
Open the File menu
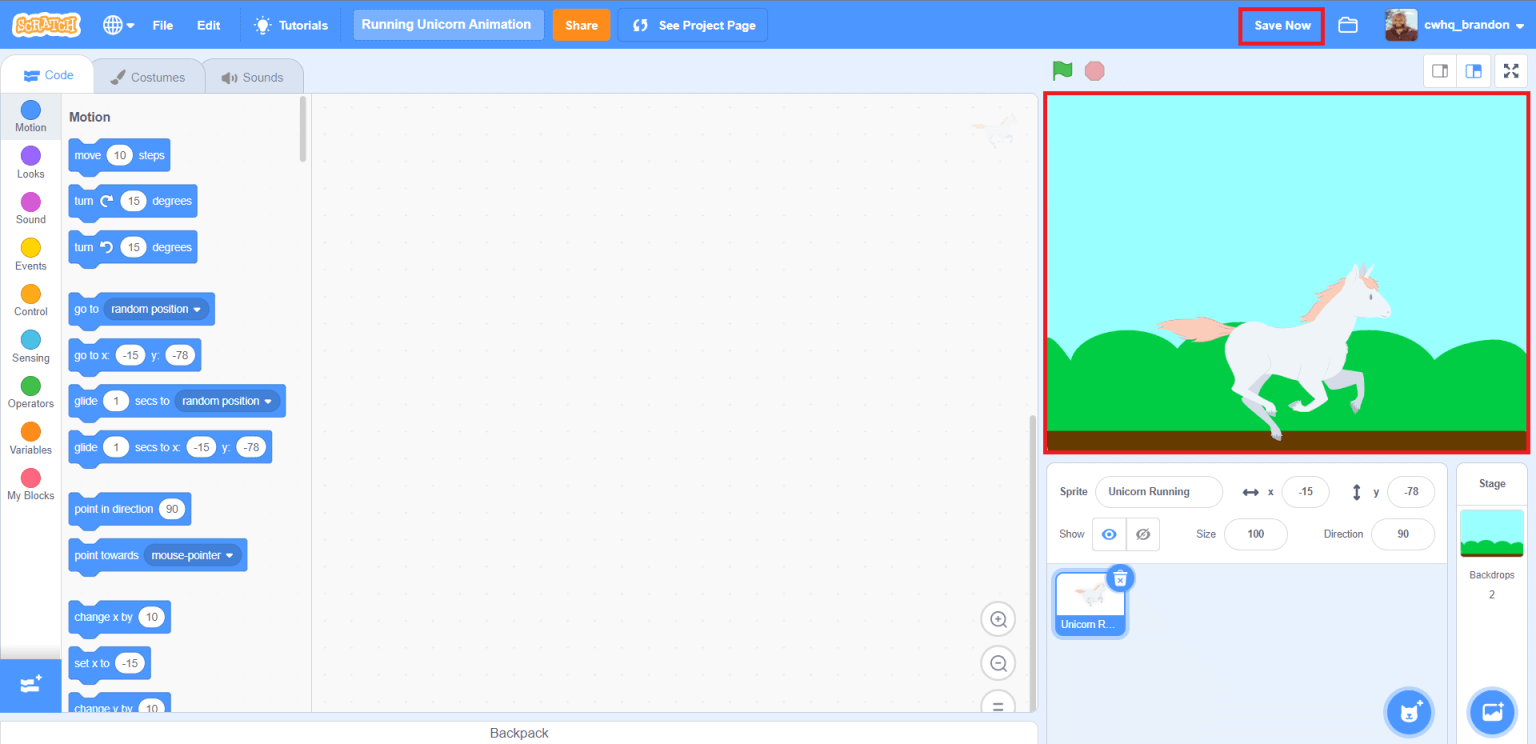click(163, 25)
